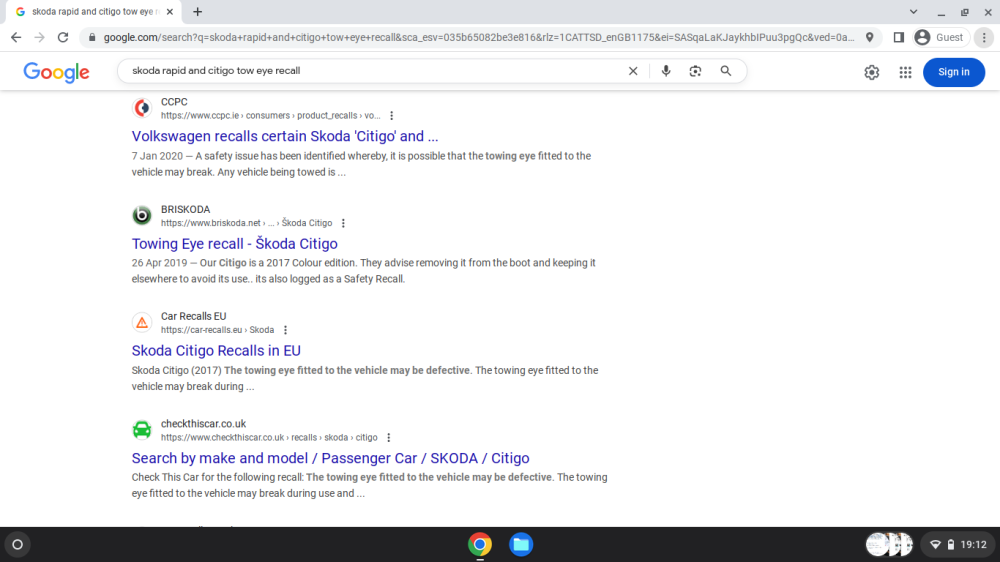The image size is (1000, 562).
Task: Open Search by make and model link
Action: 330,458
